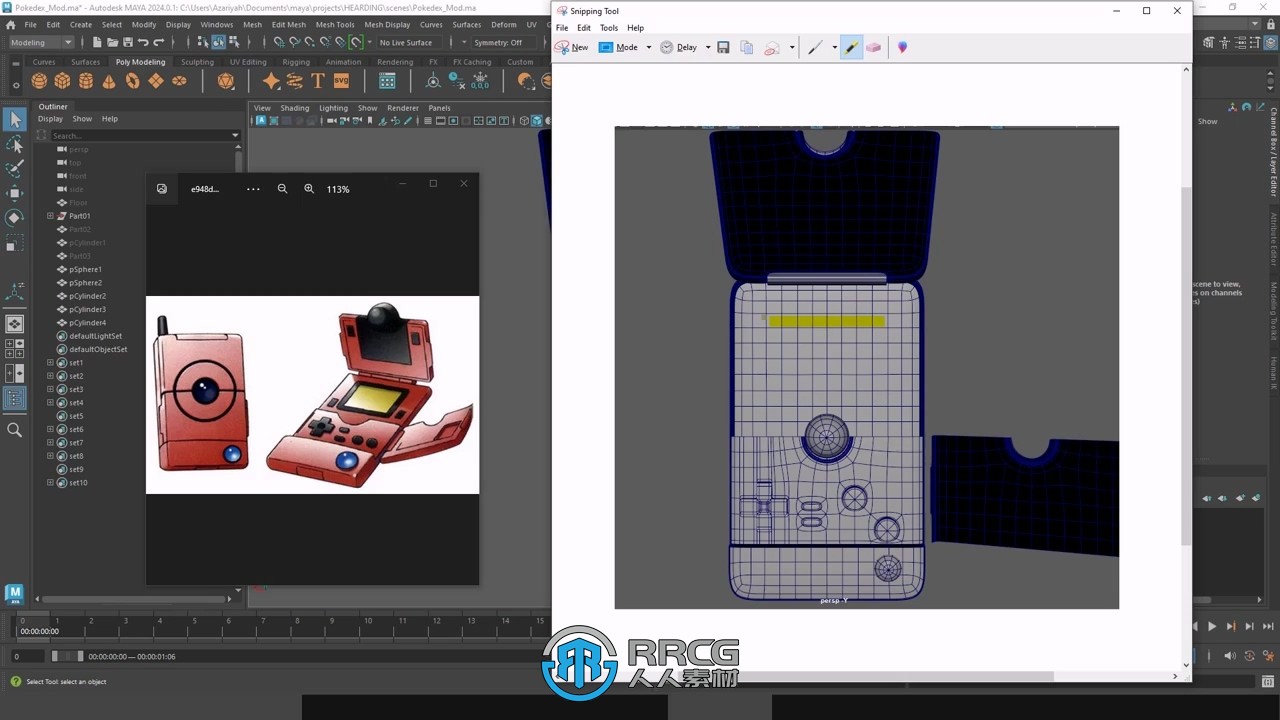Toggle single perspective panel layout button
The image size is (1280, 720).
tap(15, 324)
